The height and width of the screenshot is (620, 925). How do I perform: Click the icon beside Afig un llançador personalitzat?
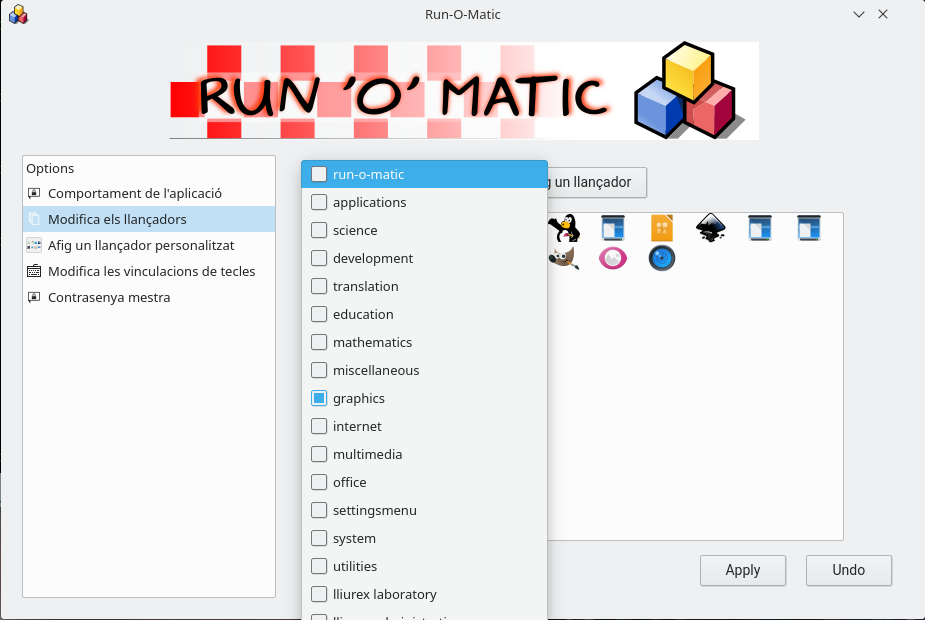point(34,245)
